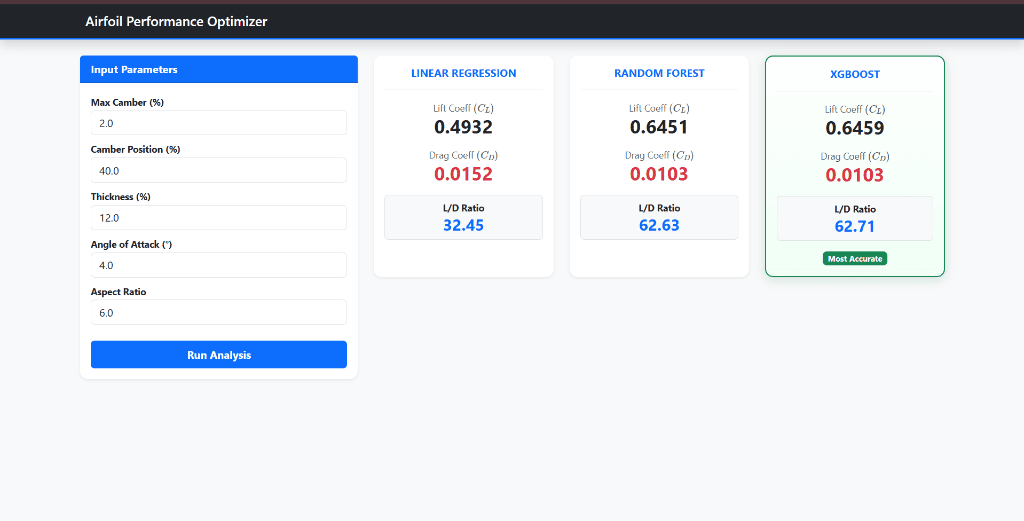
Task: Click Drag Coeff label in Linear Regression card
Action: (464, 155)
